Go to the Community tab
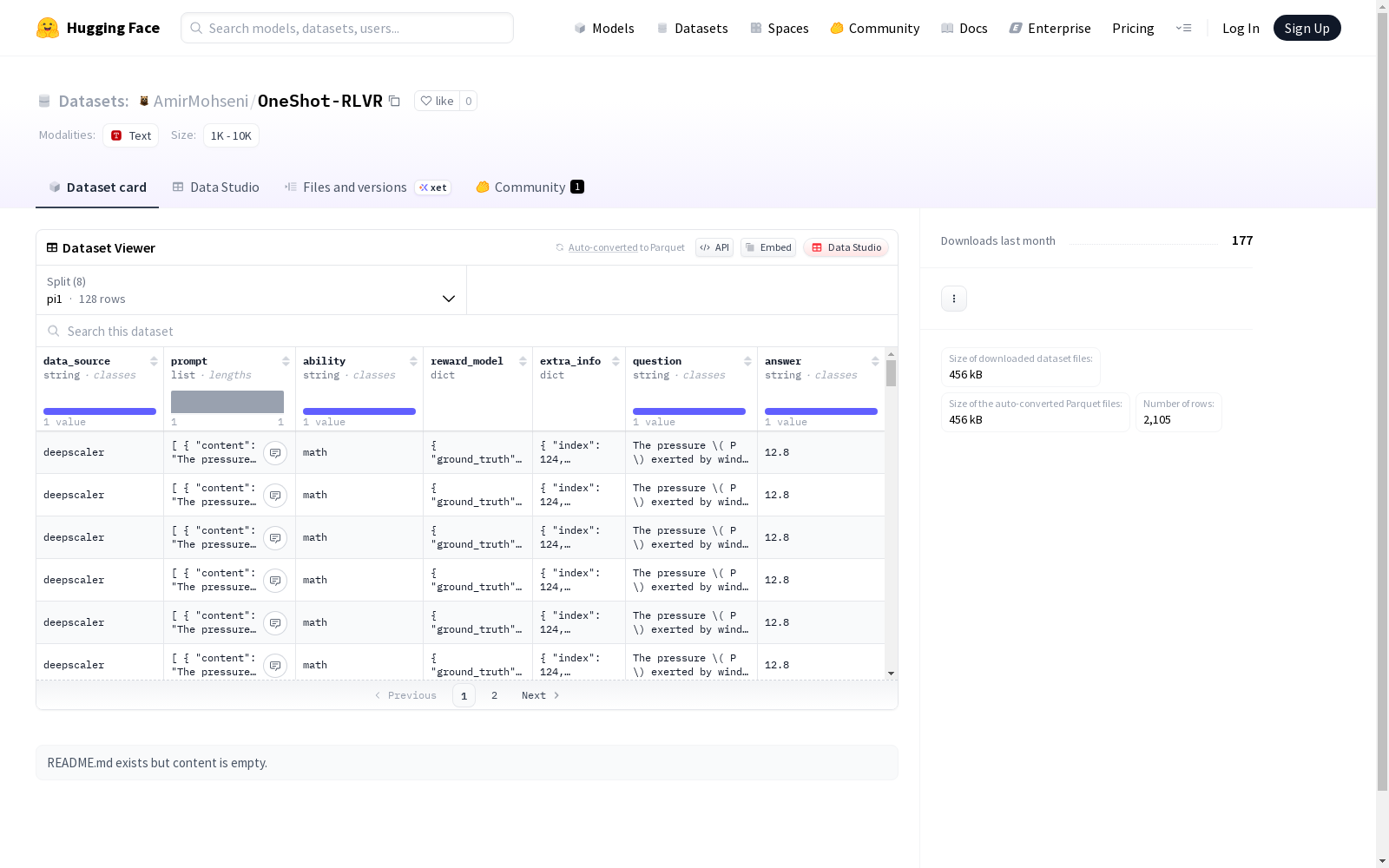This screenshot has width=1389, height=868. [530, 187]
